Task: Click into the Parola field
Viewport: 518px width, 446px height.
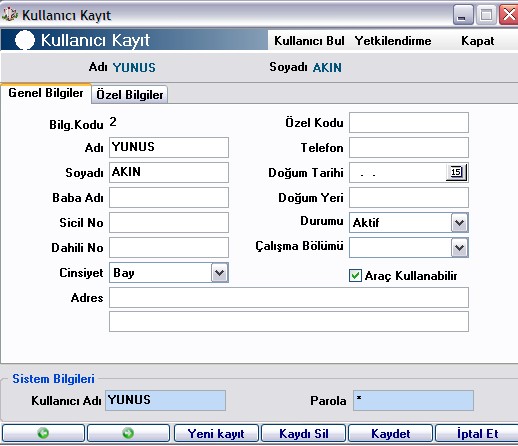Action: (413, 401)
